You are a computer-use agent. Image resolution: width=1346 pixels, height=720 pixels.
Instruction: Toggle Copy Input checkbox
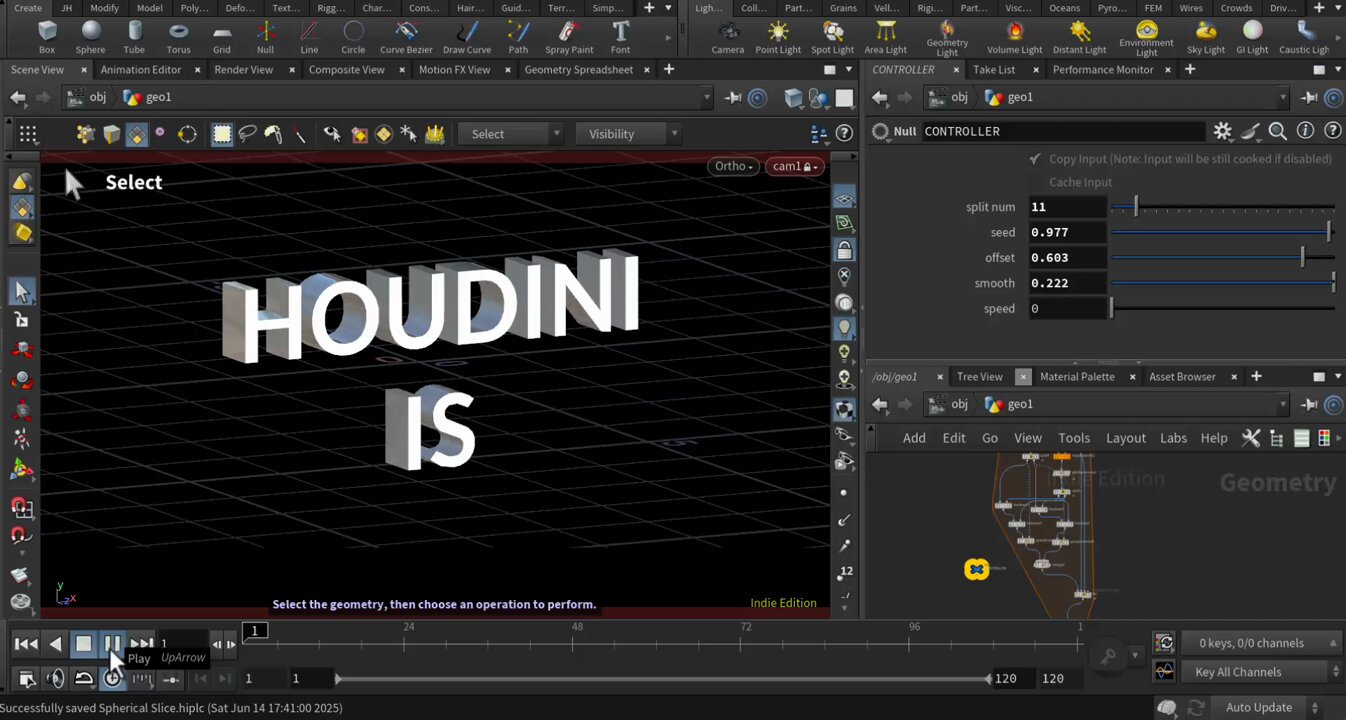click(x=1035, y=159)
